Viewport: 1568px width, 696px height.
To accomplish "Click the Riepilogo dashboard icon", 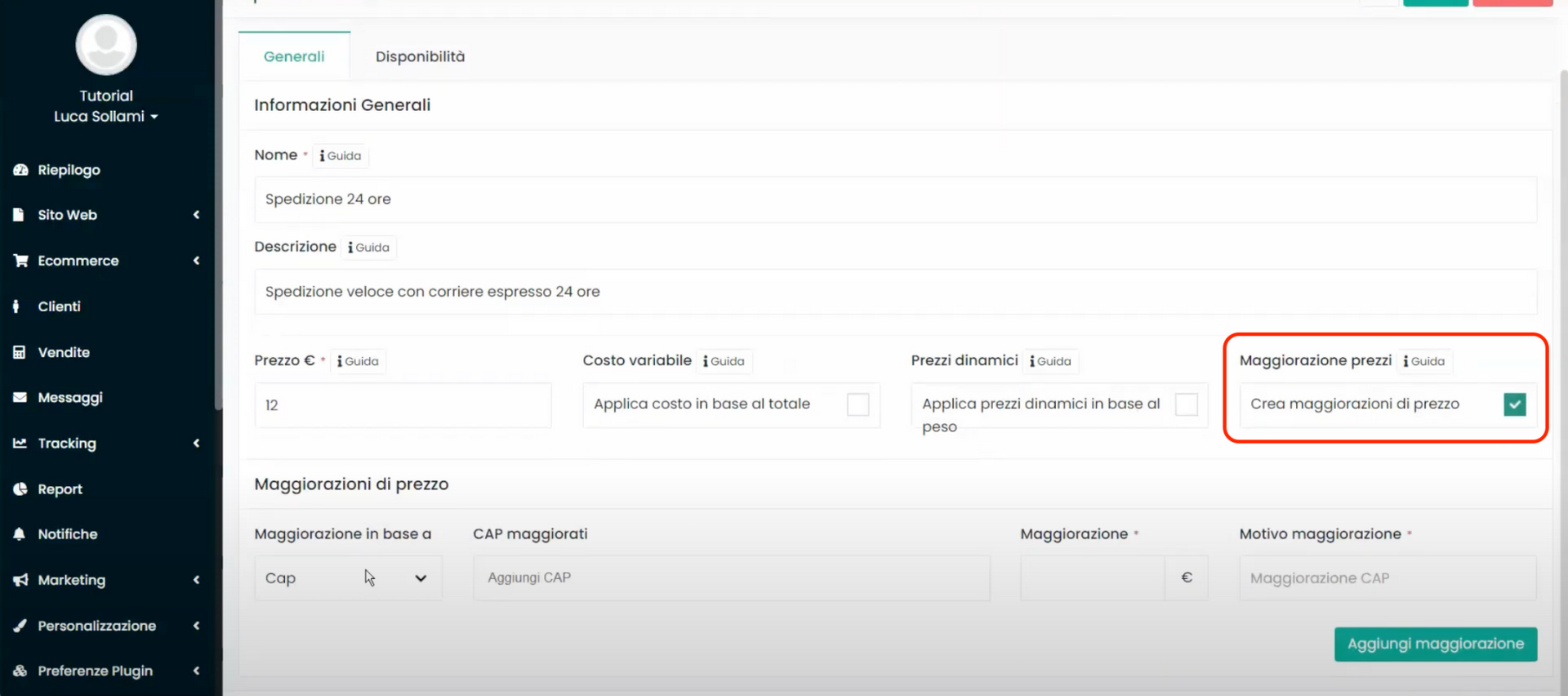I will [20, 170].
